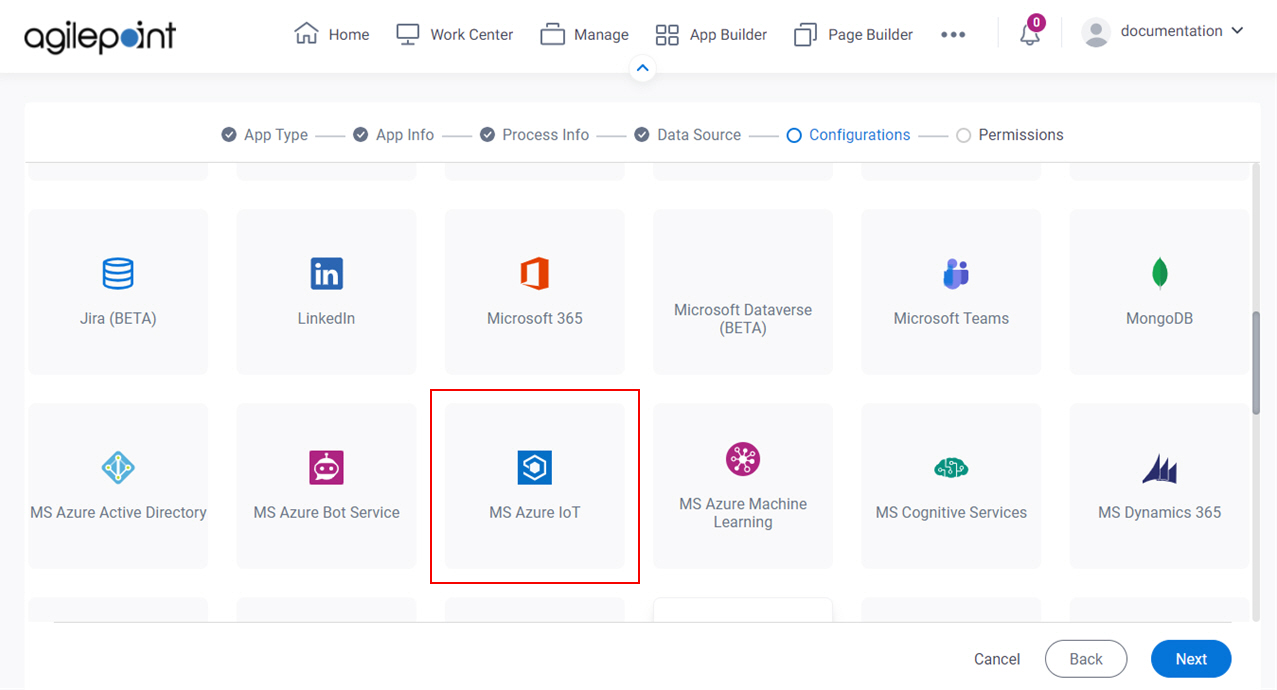Choose the Microsoft Dataverse (BETA) card
This screenshot has height=690, width=1277.
743,292
